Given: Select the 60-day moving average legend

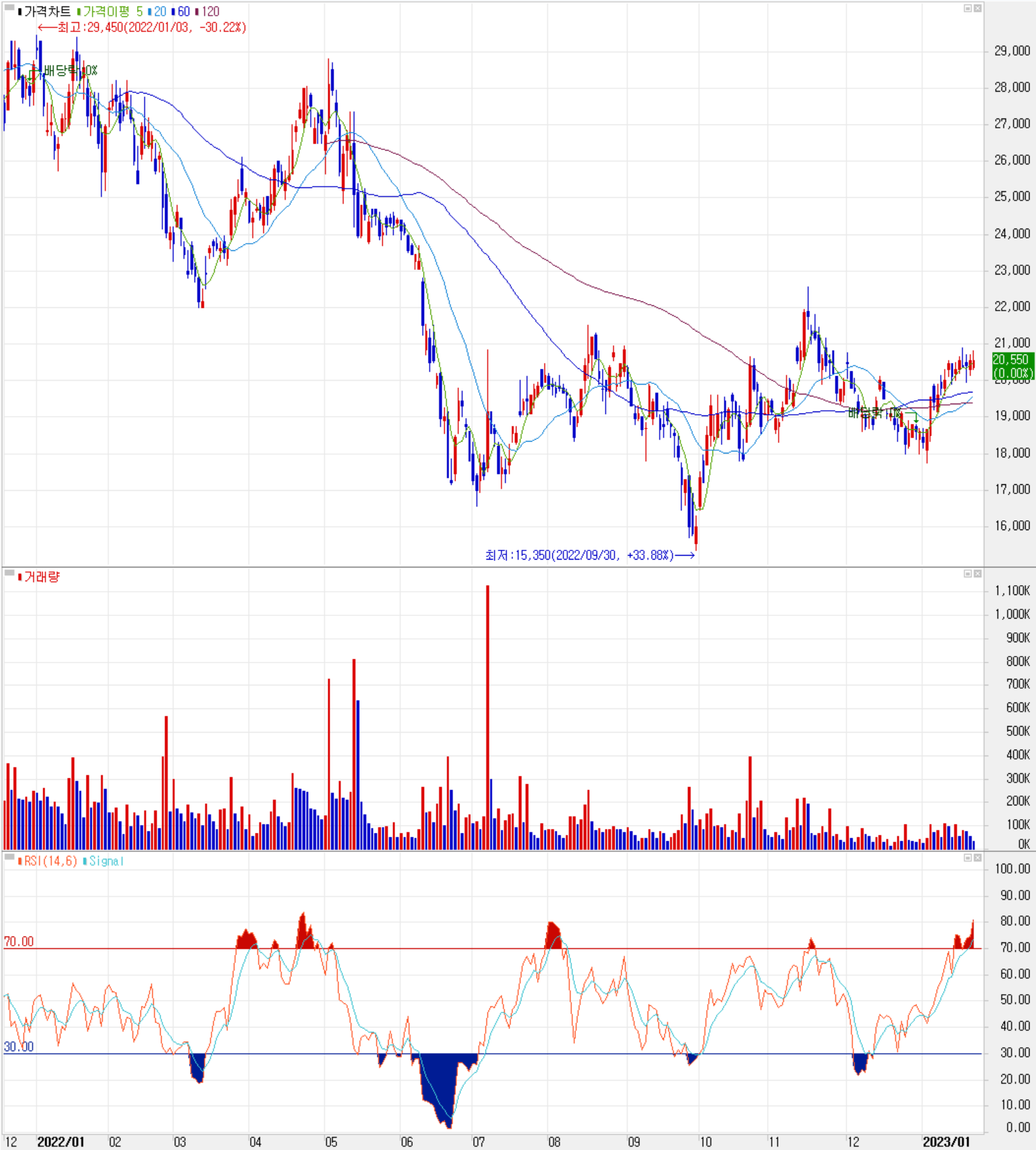Looking at the screenshot, I should (181, 12).
